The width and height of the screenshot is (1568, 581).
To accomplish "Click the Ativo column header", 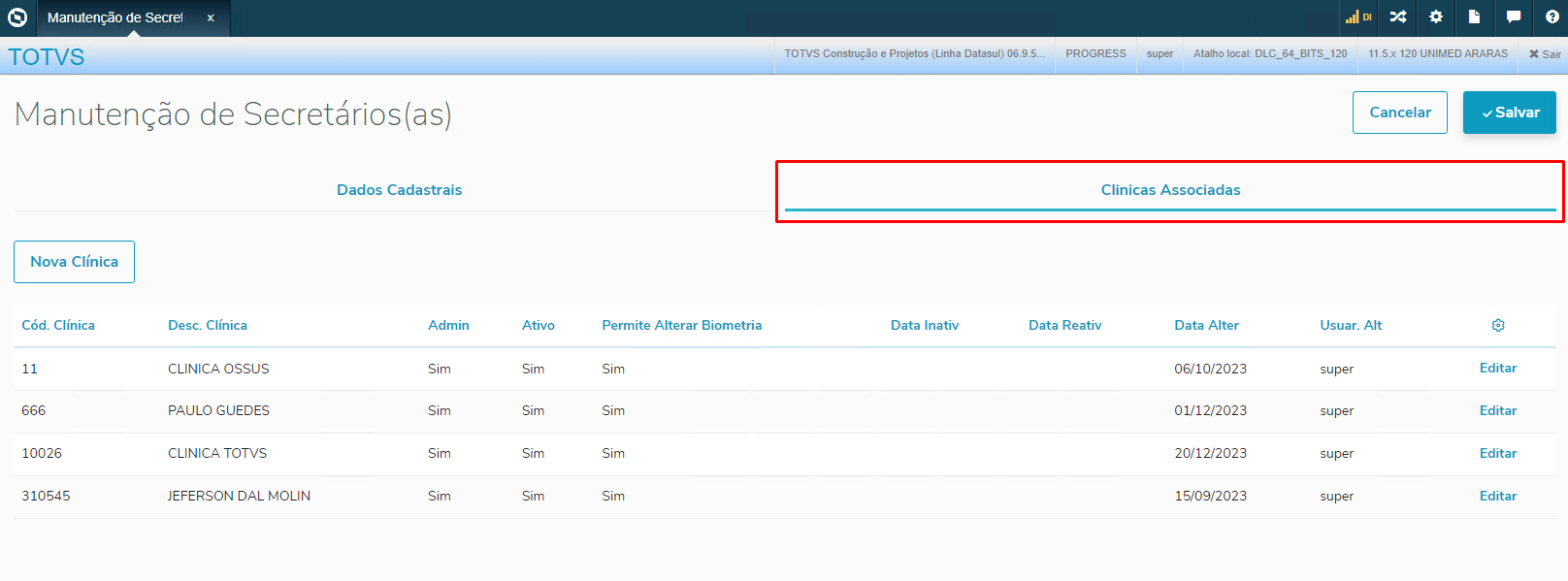I will pyautogui.click(x=539, y=325).
